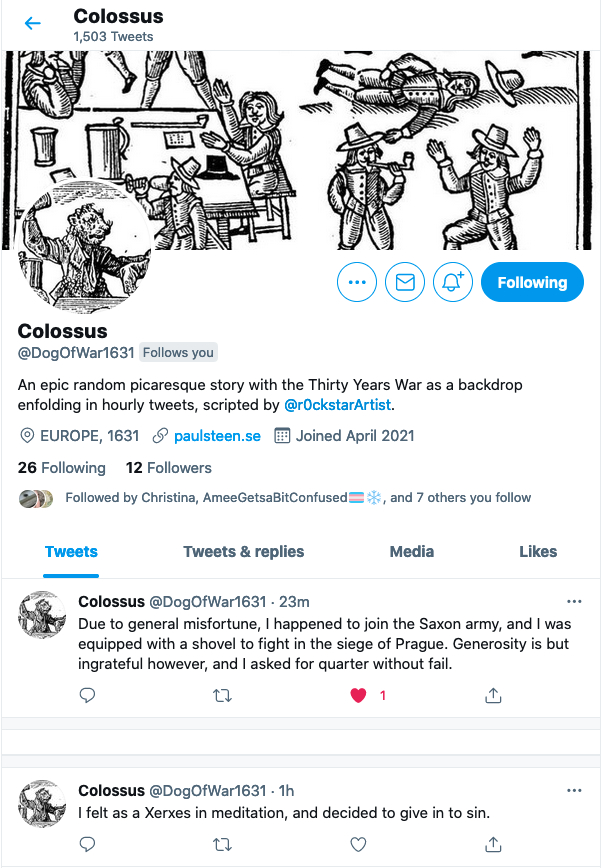Open more menu on the 1h tweet

pos(574,790)
